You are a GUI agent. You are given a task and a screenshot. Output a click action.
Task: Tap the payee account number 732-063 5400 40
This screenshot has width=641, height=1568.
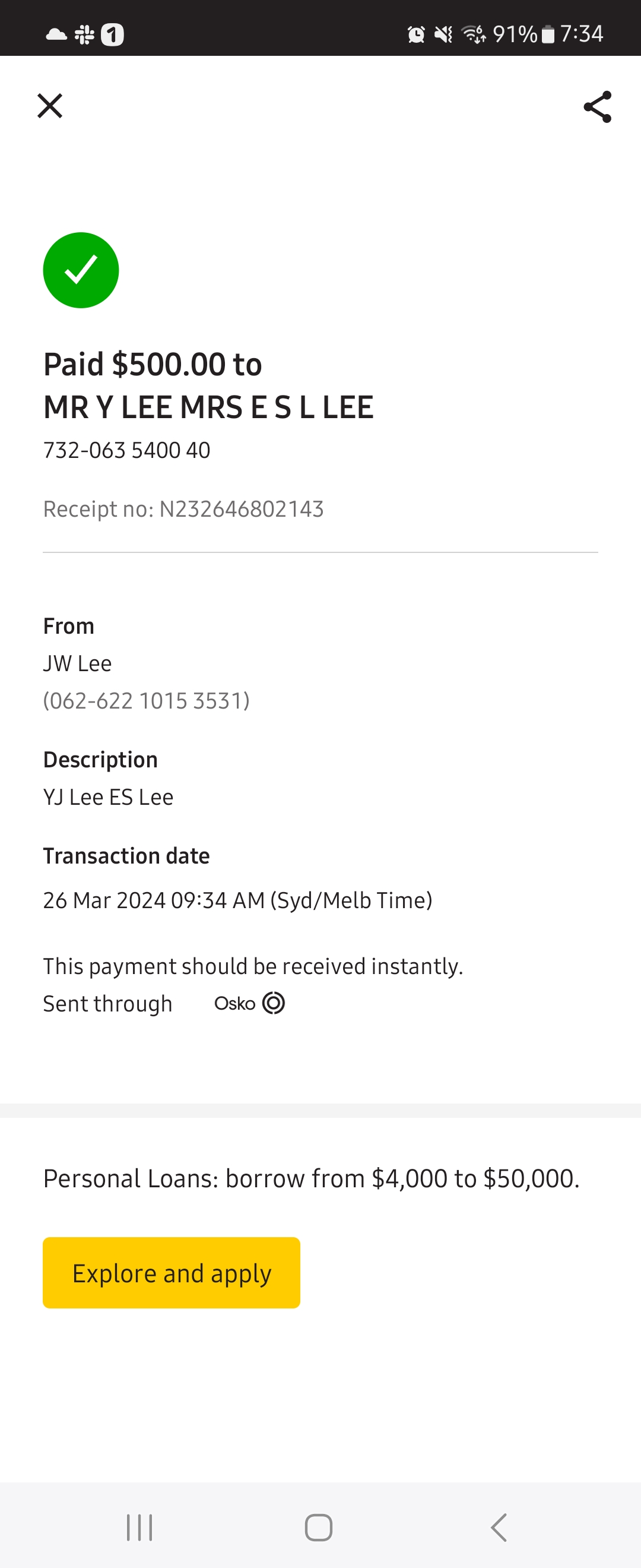(126, 450)
